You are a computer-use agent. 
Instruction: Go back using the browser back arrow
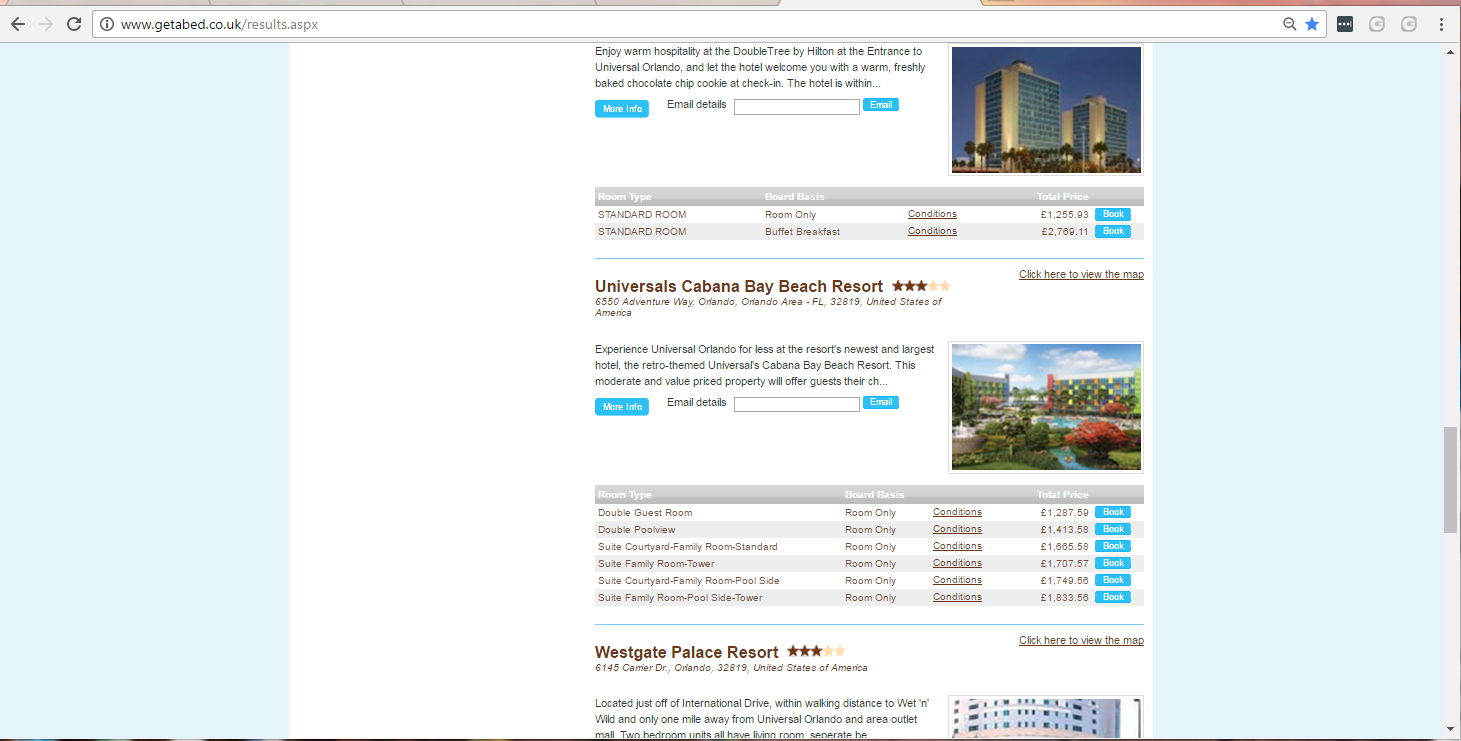(18, 24)
